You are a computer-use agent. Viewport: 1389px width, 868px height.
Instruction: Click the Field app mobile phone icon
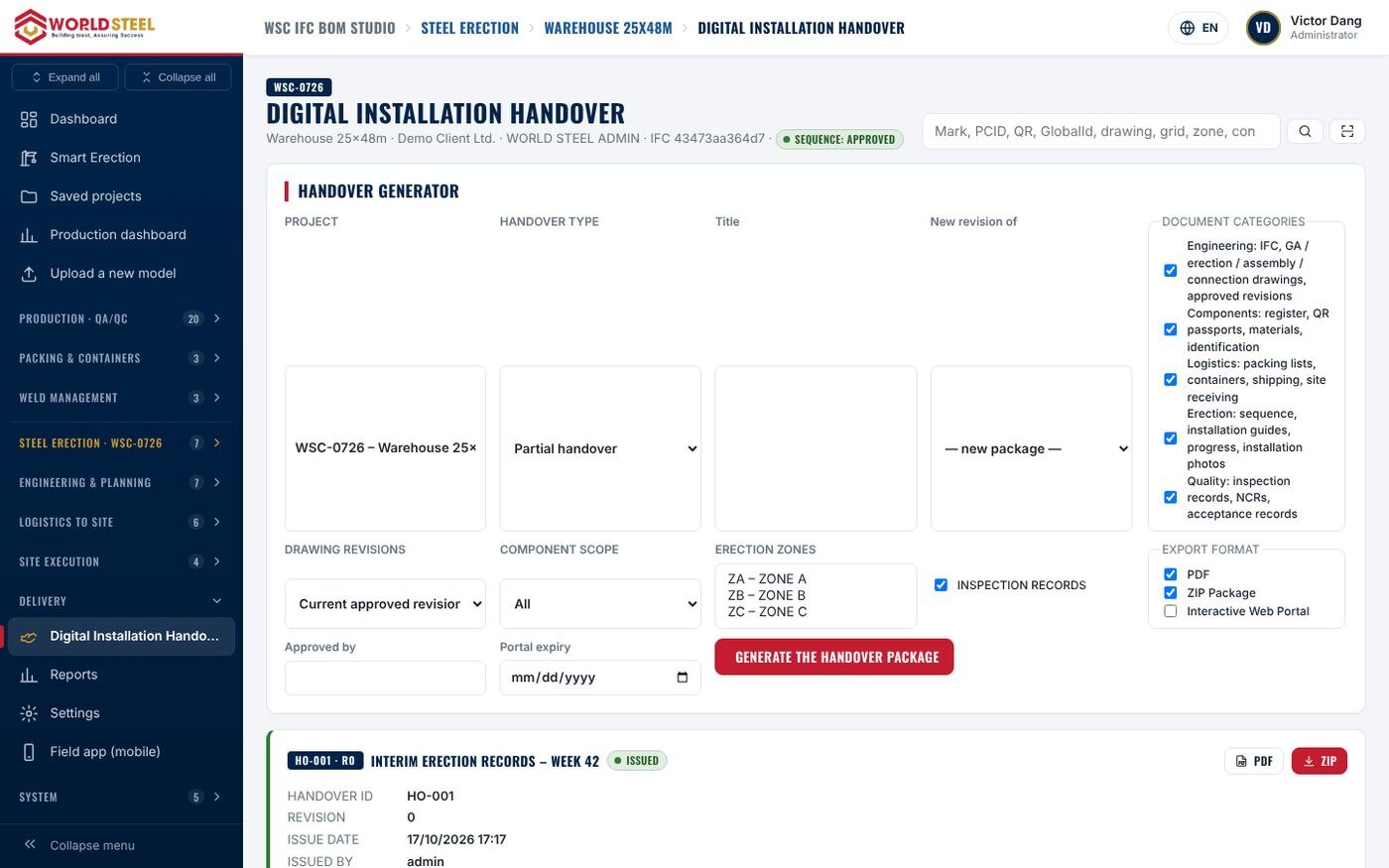[x=29, y=753]
